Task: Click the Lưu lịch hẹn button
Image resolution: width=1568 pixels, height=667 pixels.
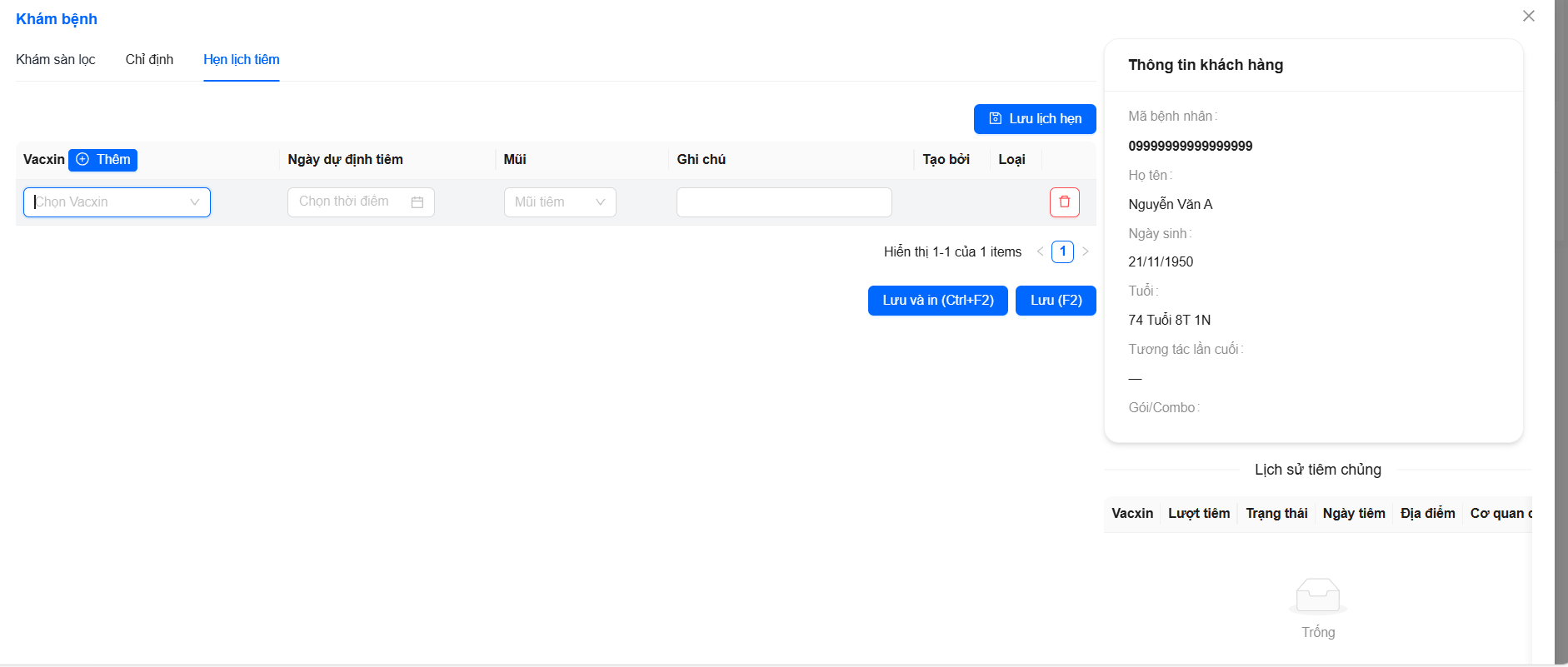Action: click(x=1035, y=119)
